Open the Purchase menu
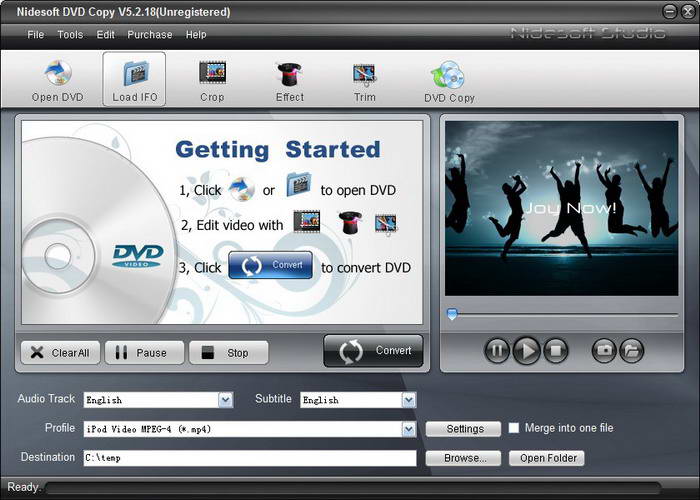 [x=150, y=34]
